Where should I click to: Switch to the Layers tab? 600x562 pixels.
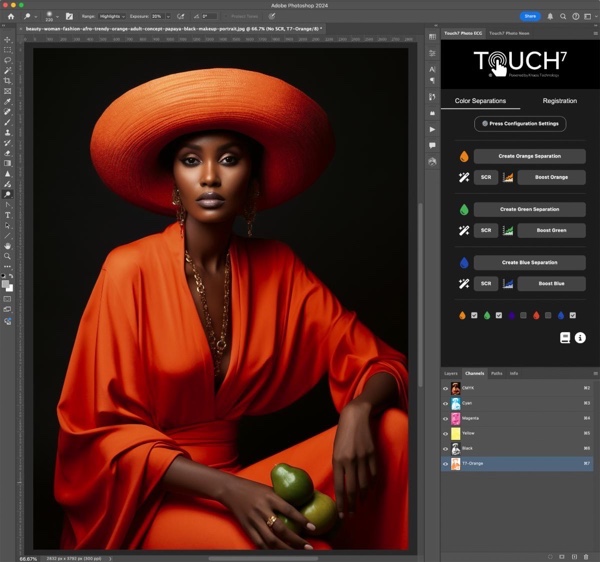click(451, 373)
